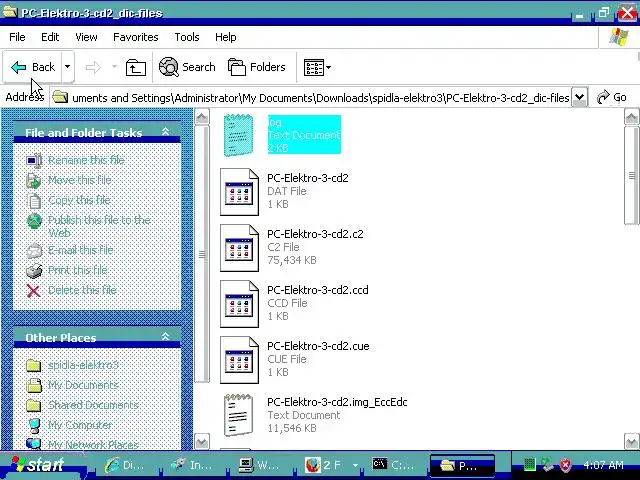Screen dimensions: 640x480
Task: Click the My Computer icon in Other Places
Action: pos(34,425)
